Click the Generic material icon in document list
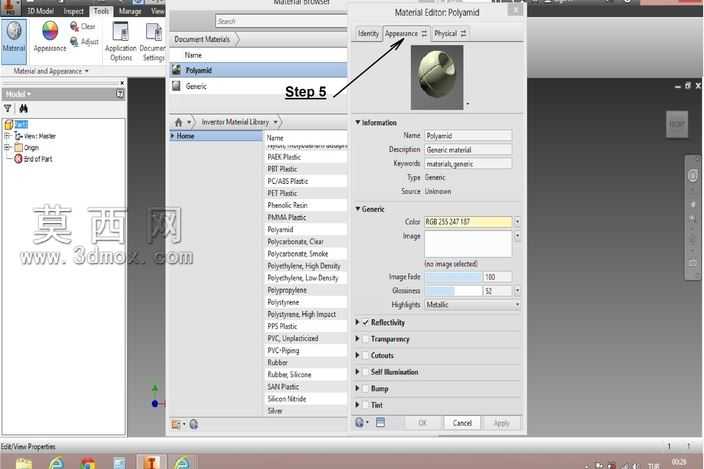 click(176, 86)
